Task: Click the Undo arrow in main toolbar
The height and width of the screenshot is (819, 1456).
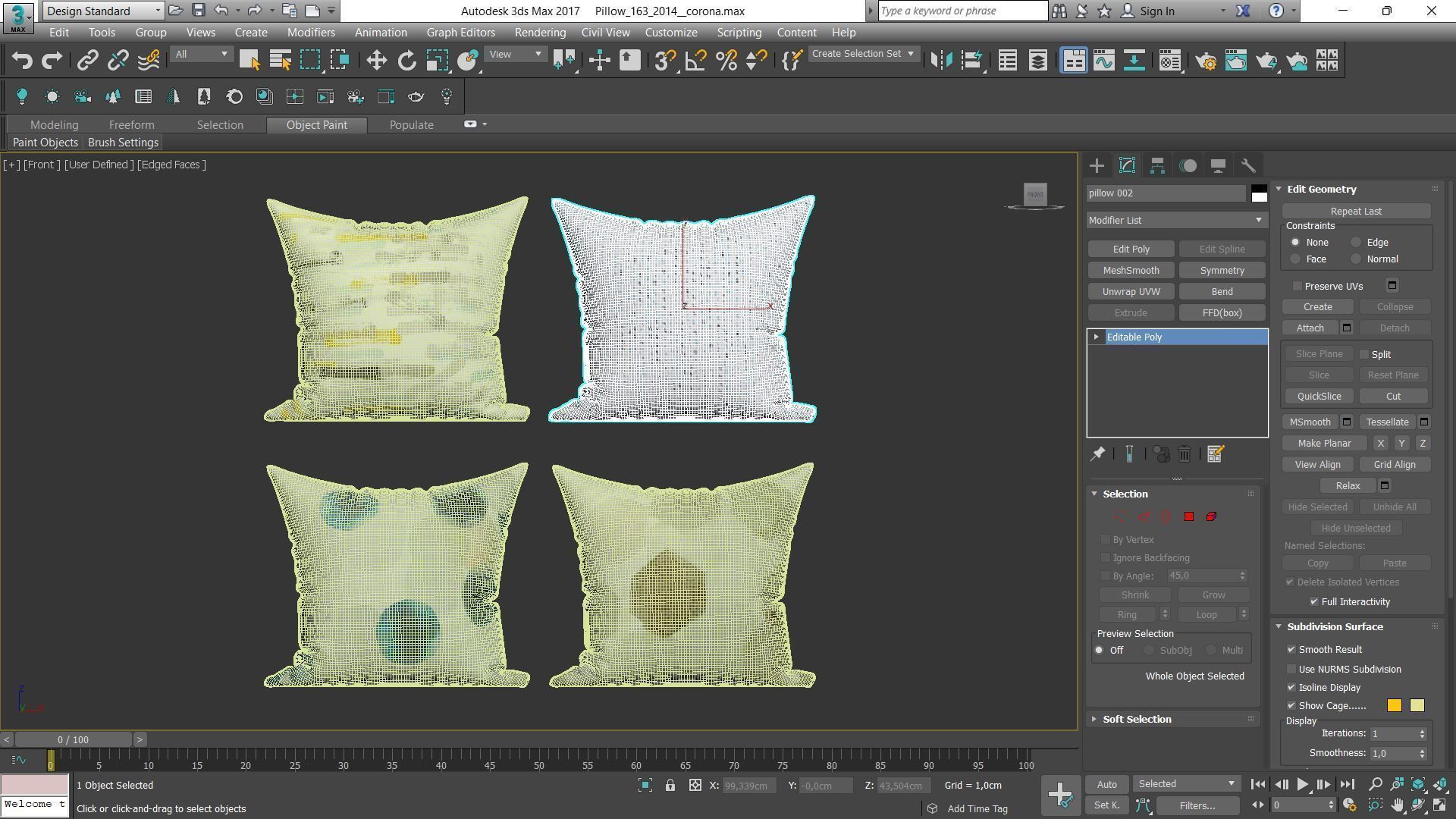Action: coord(22,61)
